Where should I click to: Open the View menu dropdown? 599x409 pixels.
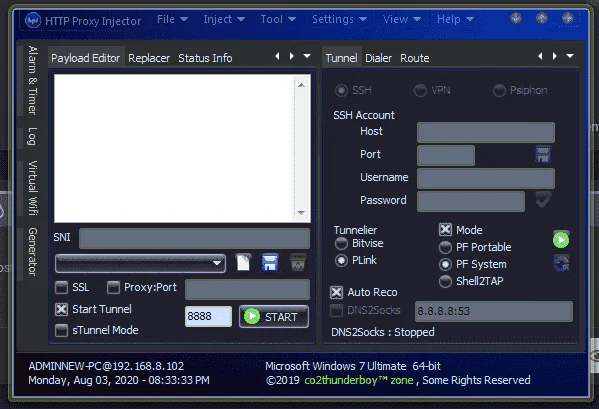pyautogui.click(x=402, y=19)
